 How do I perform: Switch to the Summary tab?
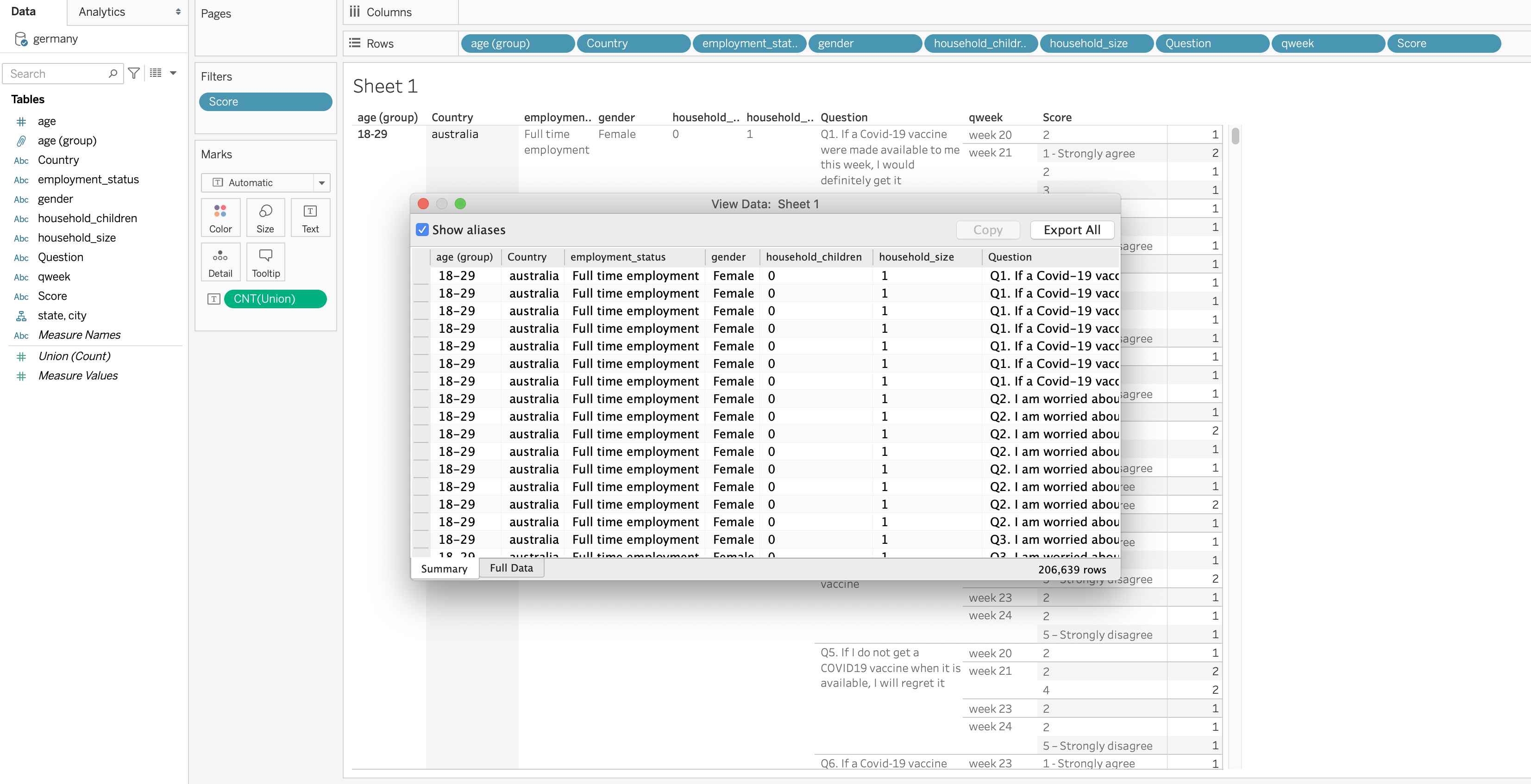coord(444,568)
